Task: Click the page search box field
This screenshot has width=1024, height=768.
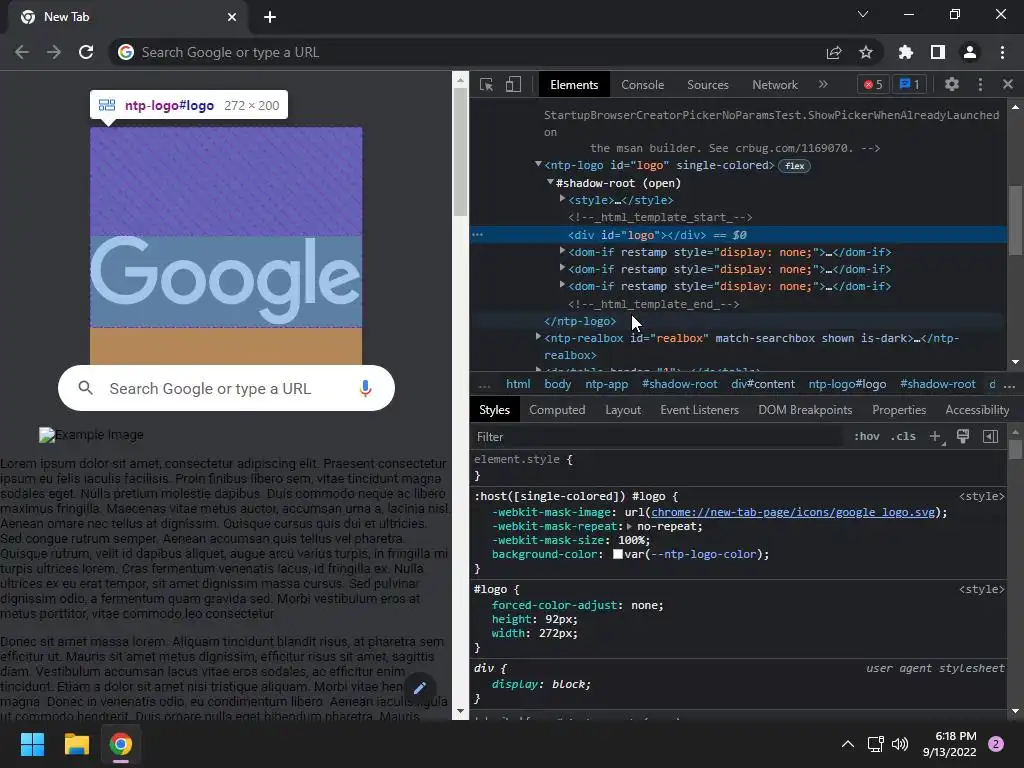Action: click(x=226, y=389)
